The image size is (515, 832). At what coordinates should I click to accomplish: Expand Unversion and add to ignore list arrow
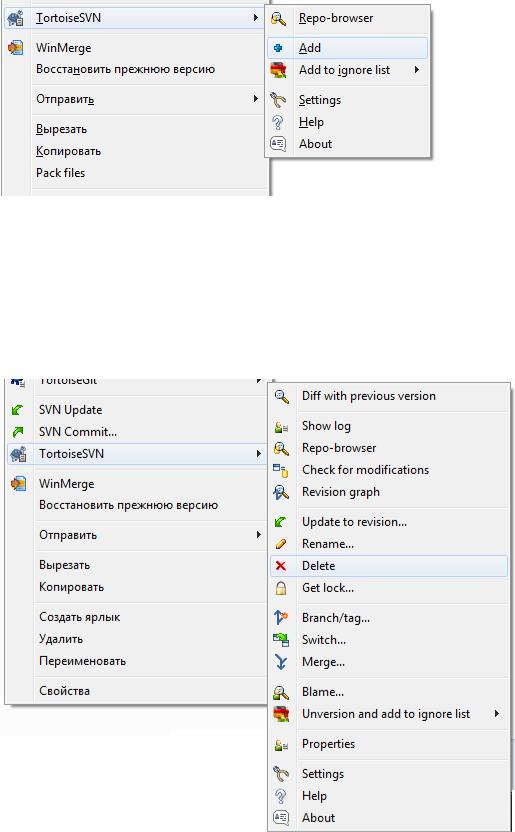(497, 714)
